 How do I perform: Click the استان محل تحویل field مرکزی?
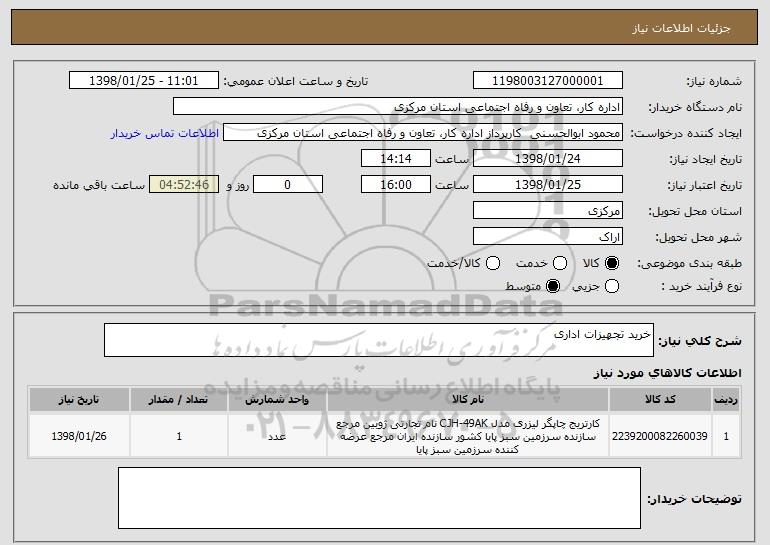(548, 211)
